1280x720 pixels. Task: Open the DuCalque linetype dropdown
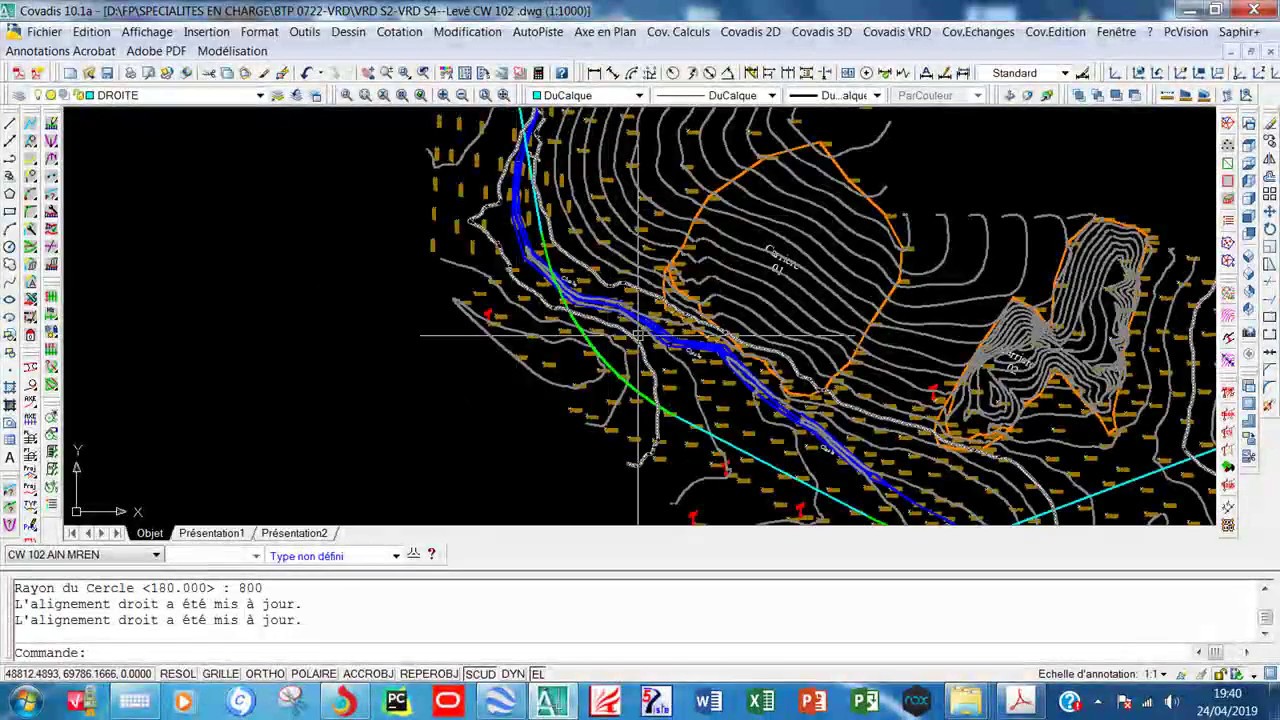pyautogui.click(x=771, y=96)
